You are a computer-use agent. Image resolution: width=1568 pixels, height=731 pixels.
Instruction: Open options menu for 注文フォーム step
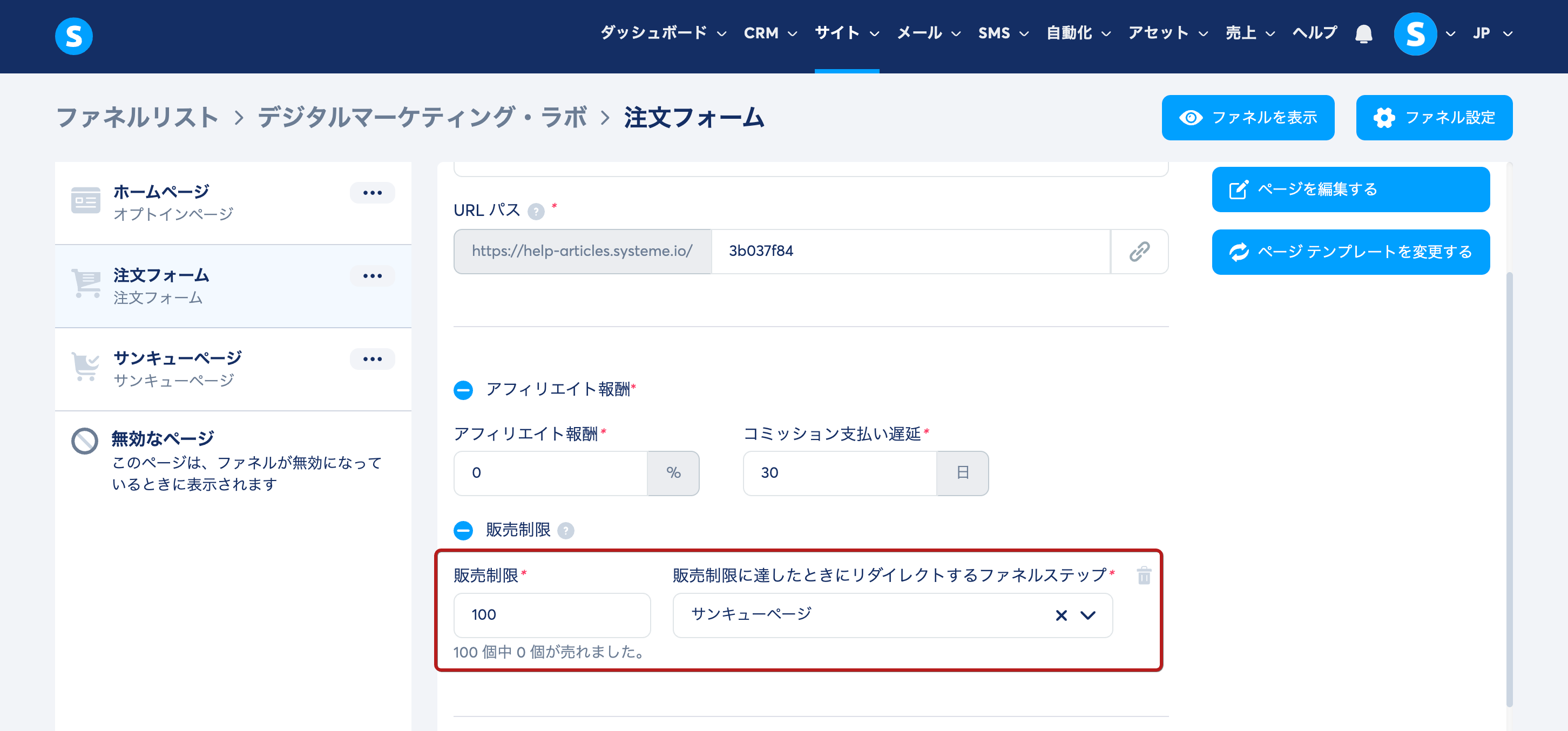point(372,276)
